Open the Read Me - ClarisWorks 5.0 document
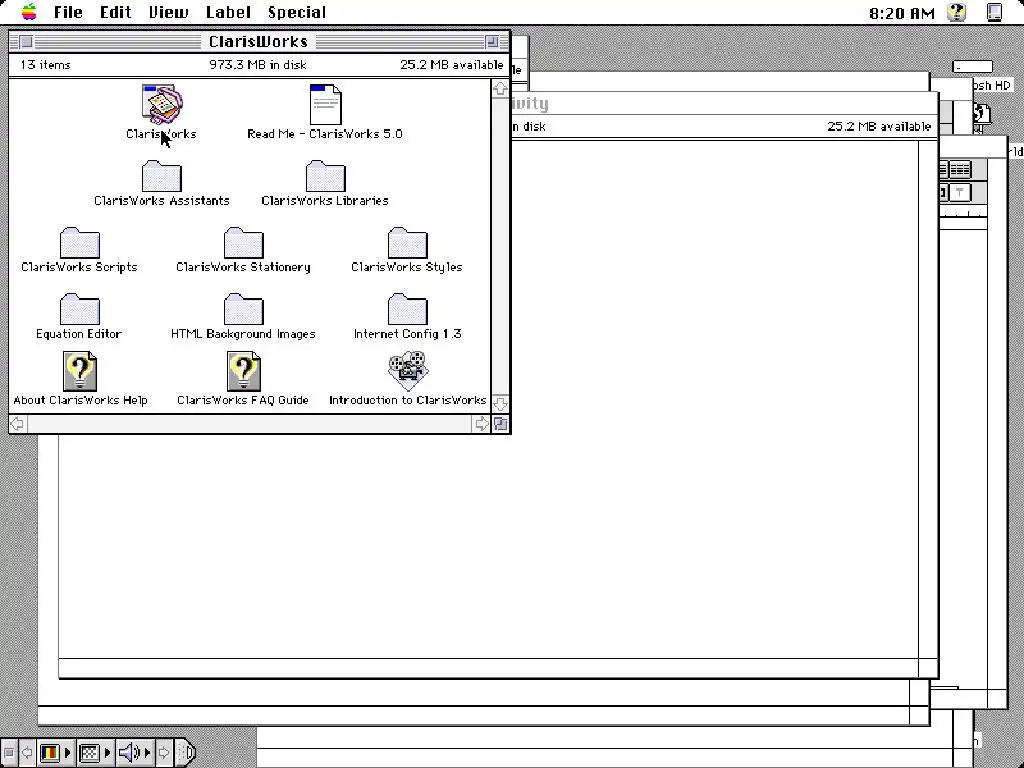The width and height of the screenshot is (1024, 768). [325, 104]
